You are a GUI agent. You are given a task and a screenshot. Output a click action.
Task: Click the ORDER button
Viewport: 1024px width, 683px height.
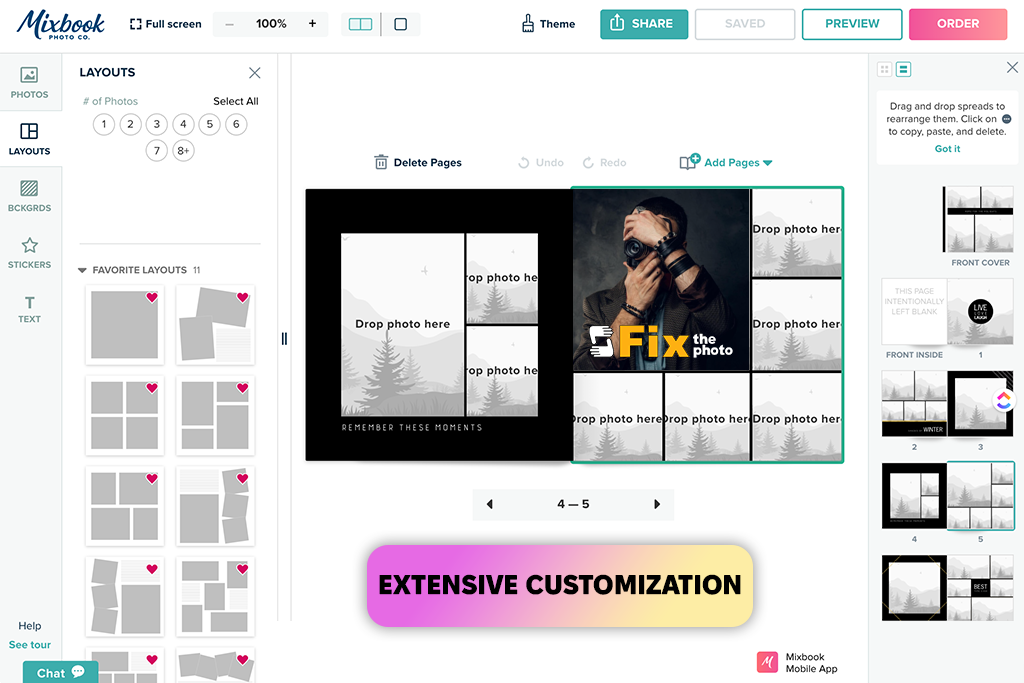958,24
